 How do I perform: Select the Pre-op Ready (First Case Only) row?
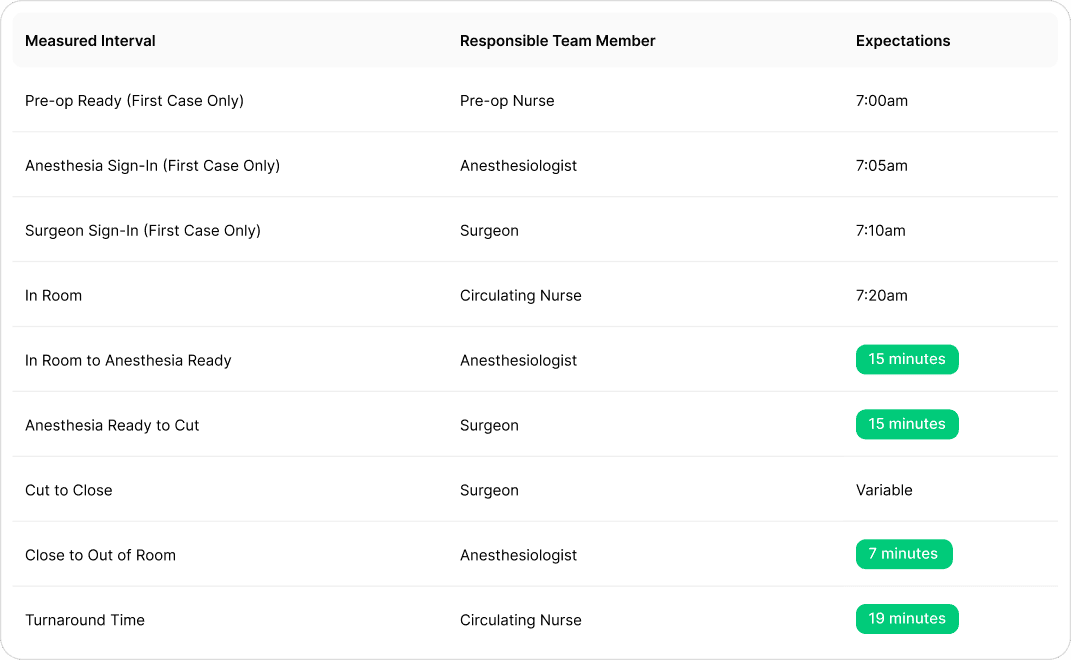134,101
